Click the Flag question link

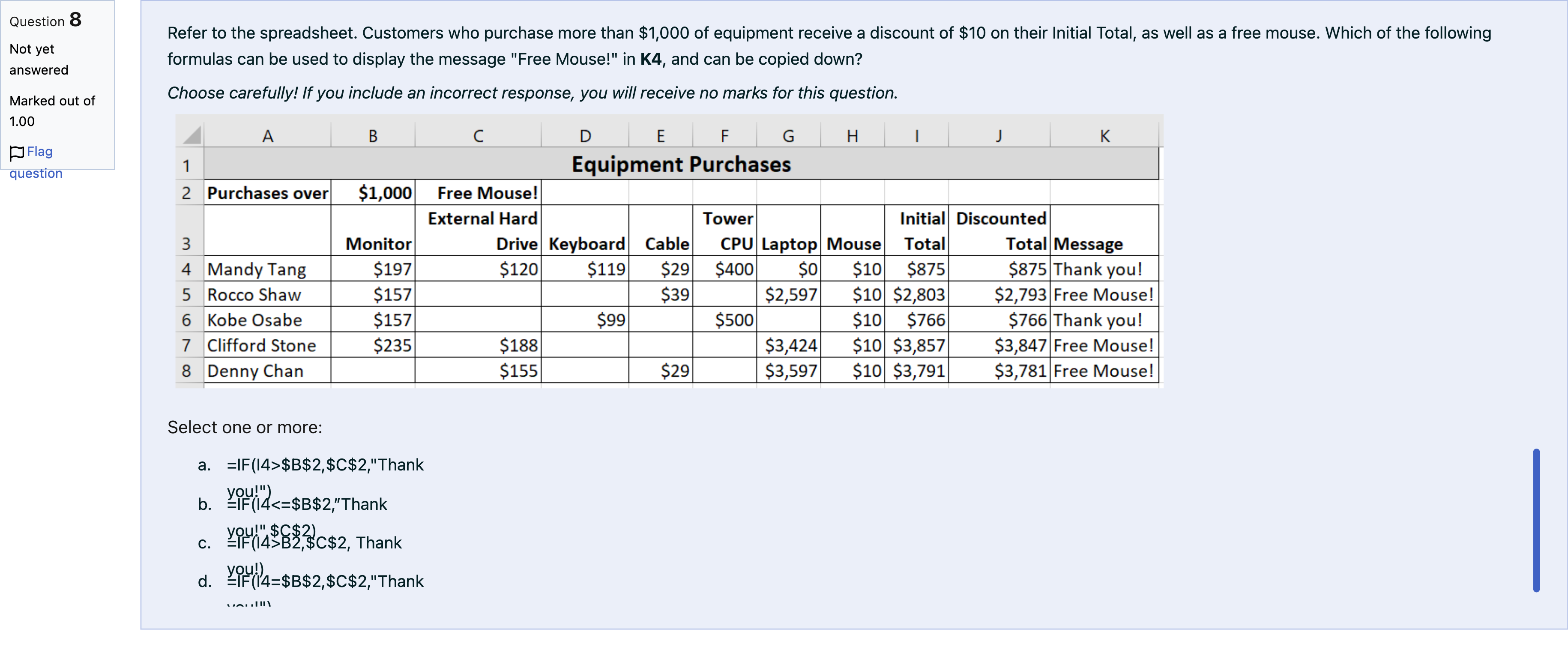coord(36,162)
